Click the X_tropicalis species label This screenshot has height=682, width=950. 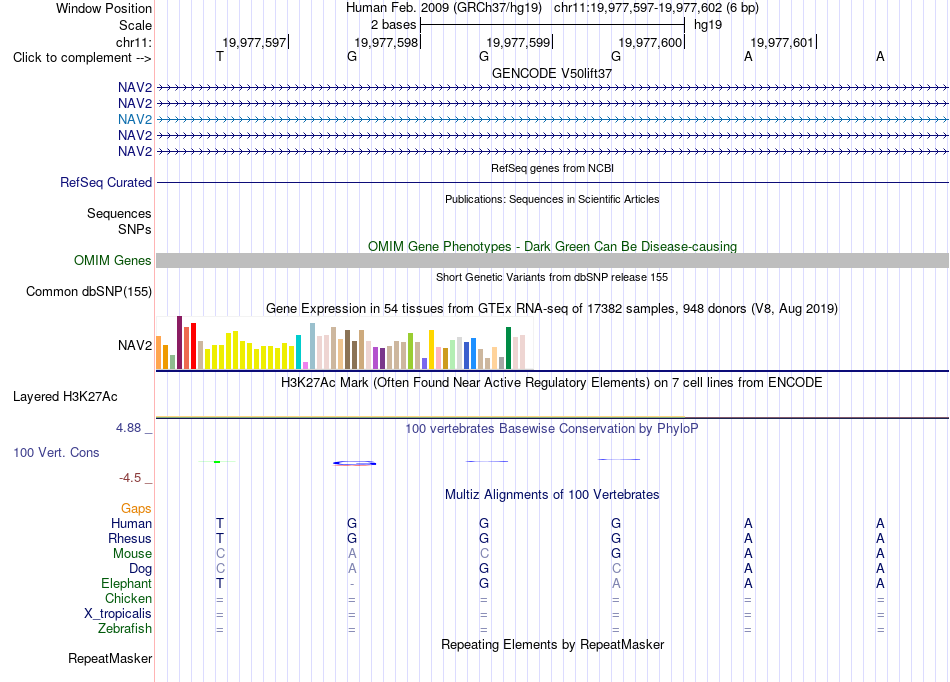pyautogui.click(x=118, y=614)
